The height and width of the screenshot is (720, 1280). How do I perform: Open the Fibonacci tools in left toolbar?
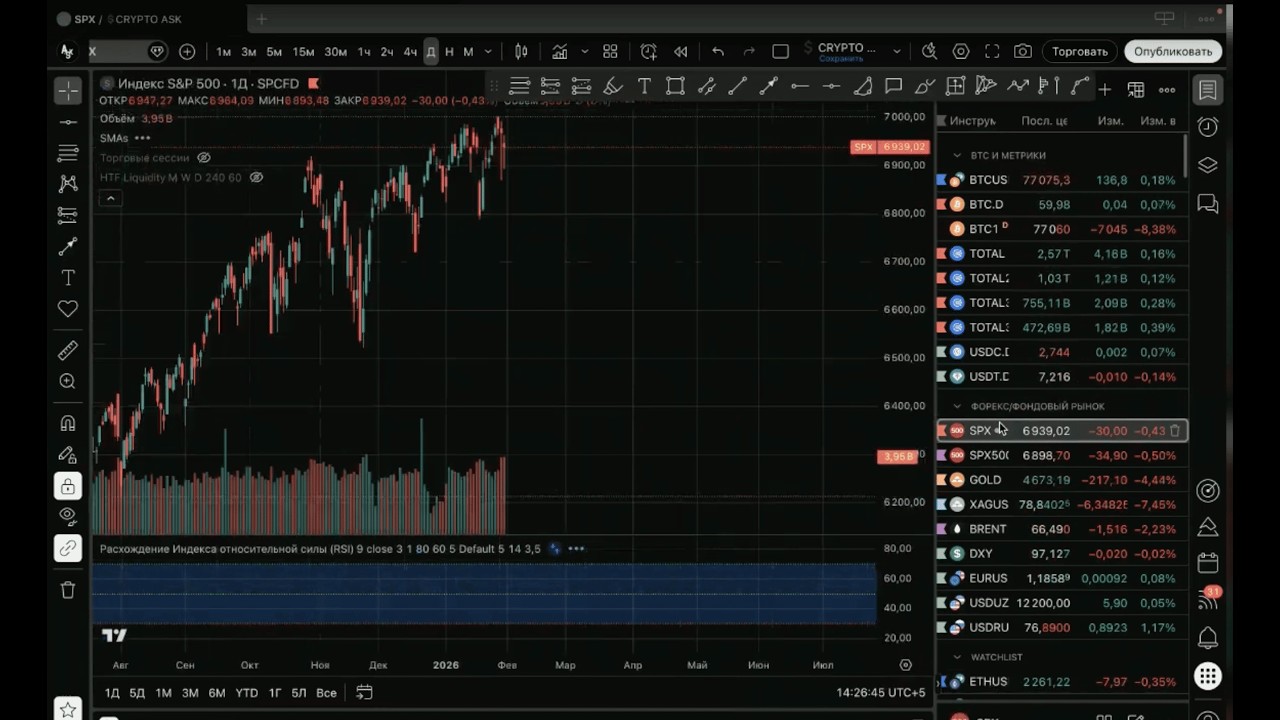(x=68, y=153)
